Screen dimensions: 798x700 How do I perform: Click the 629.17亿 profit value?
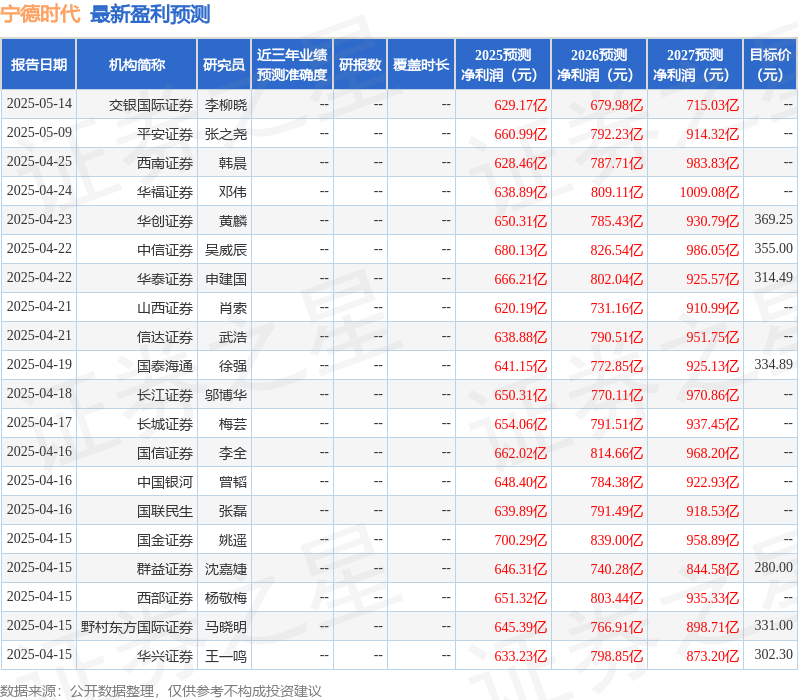(521, 105)
